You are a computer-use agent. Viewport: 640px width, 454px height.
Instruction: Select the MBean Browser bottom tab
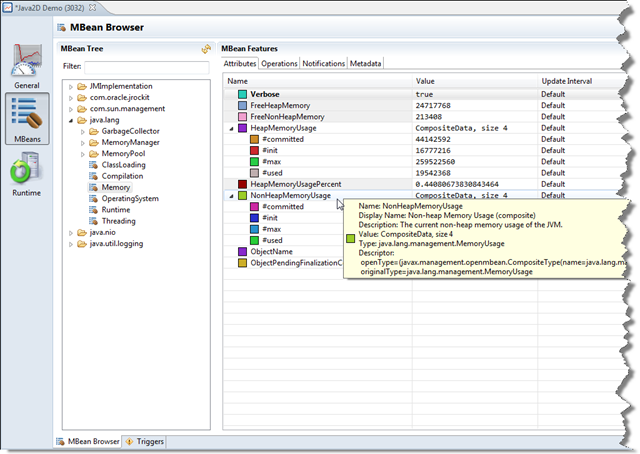click(x=89, y=441)
